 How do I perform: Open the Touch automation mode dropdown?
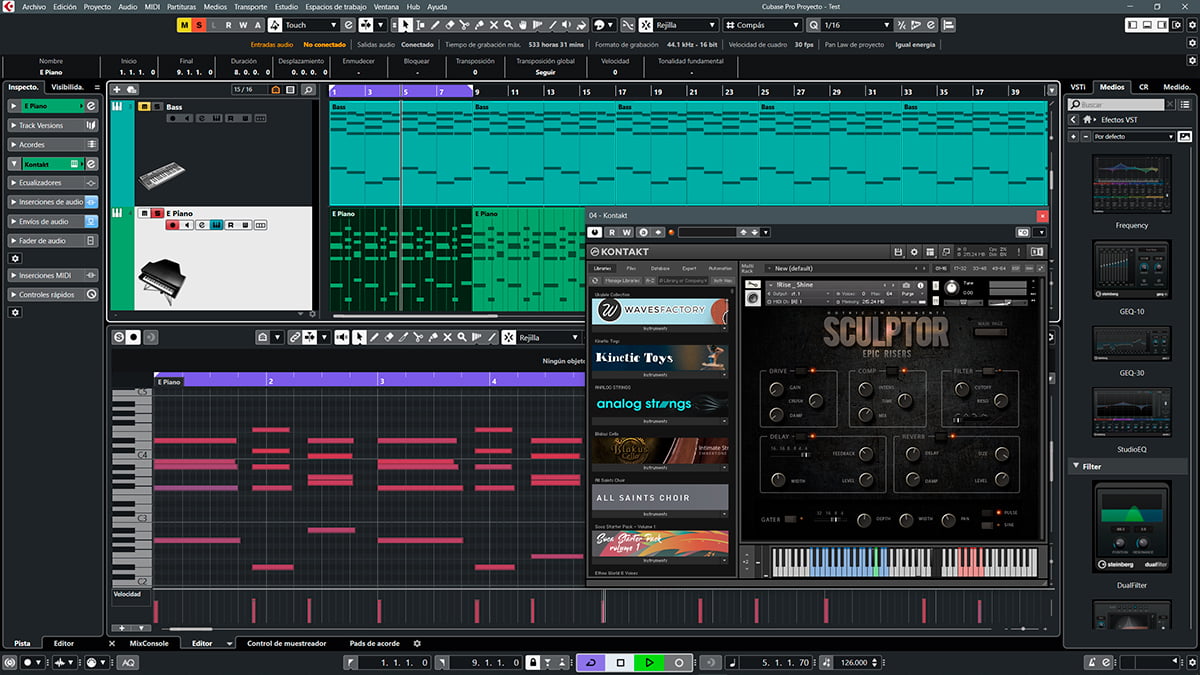[312, 24]
